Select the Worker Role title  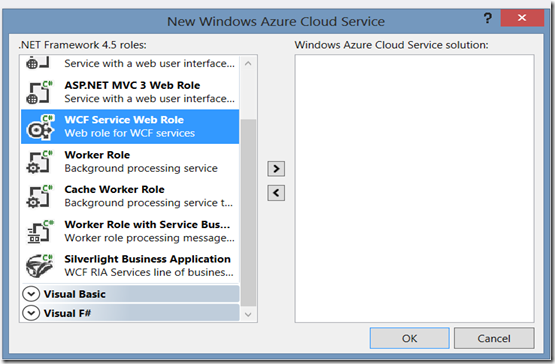click(x=97, y=155)
